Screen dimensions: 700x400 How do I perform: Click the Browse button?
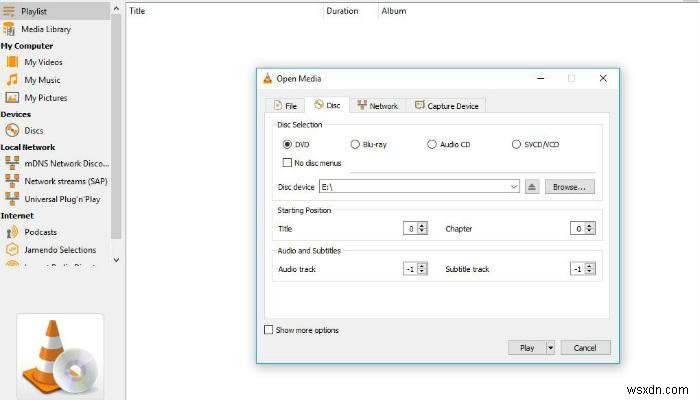tap(570, 187)
